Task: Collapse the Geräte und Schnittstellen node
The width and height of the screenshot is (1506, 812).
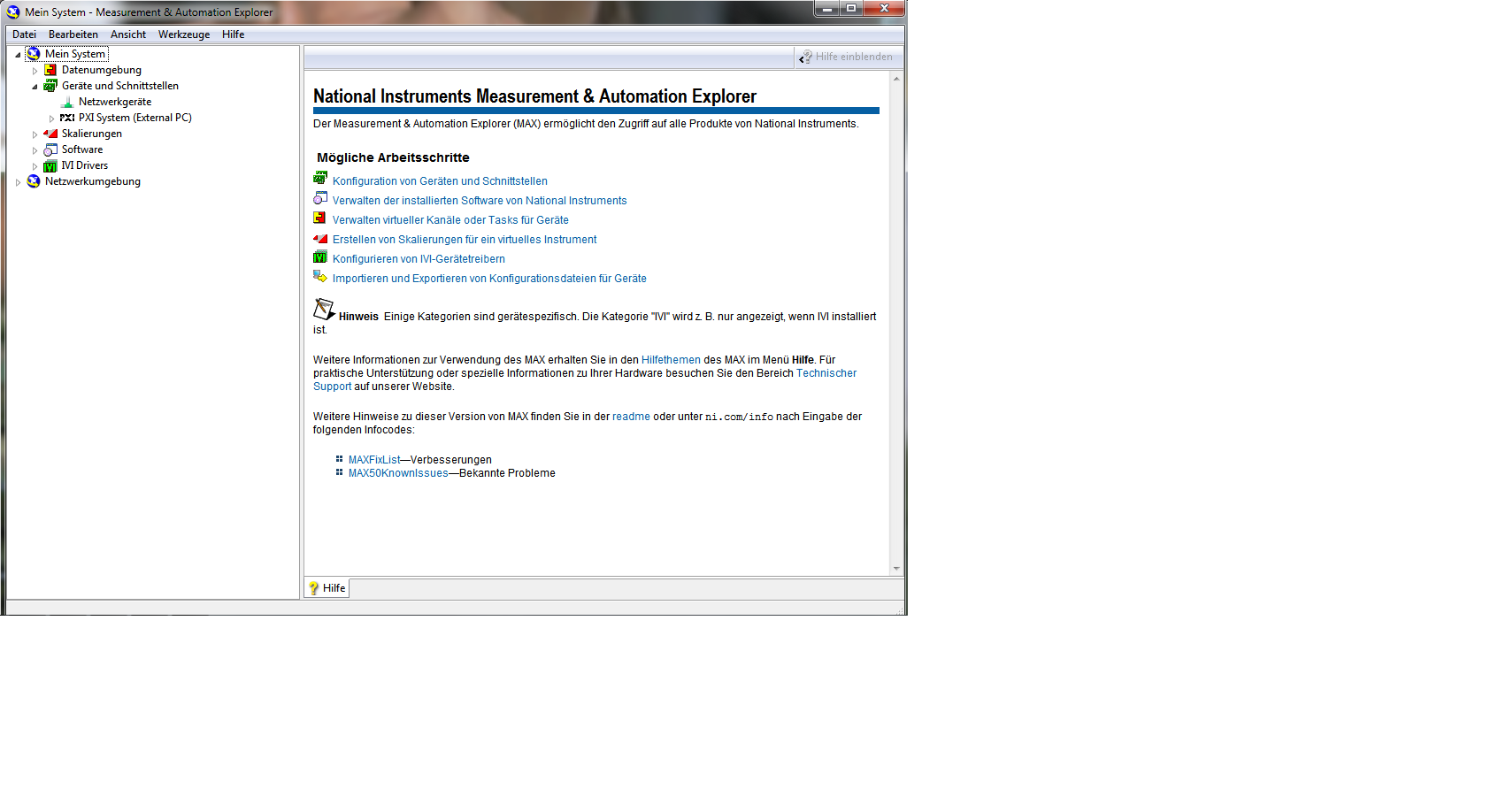Action: 35,87
